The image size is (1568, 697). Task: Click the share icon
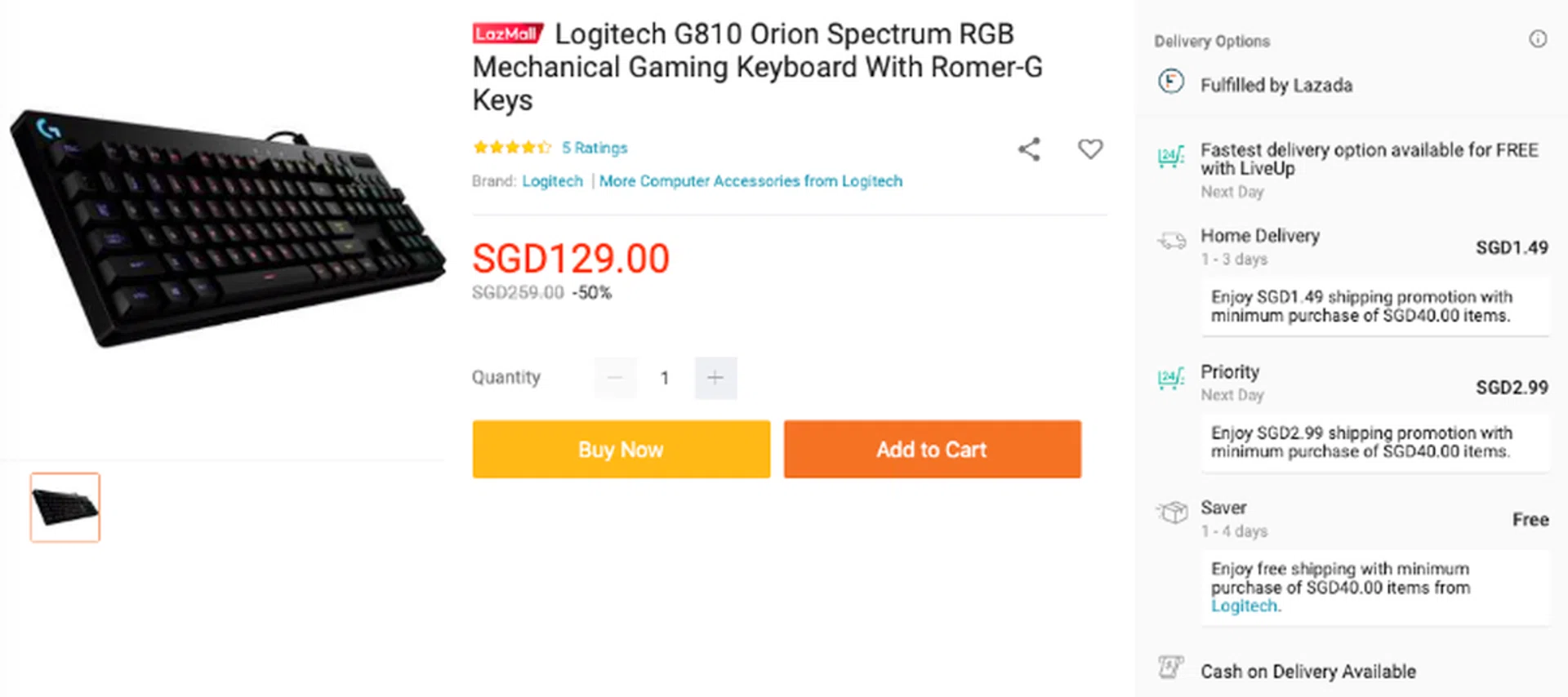(1029, 149)
